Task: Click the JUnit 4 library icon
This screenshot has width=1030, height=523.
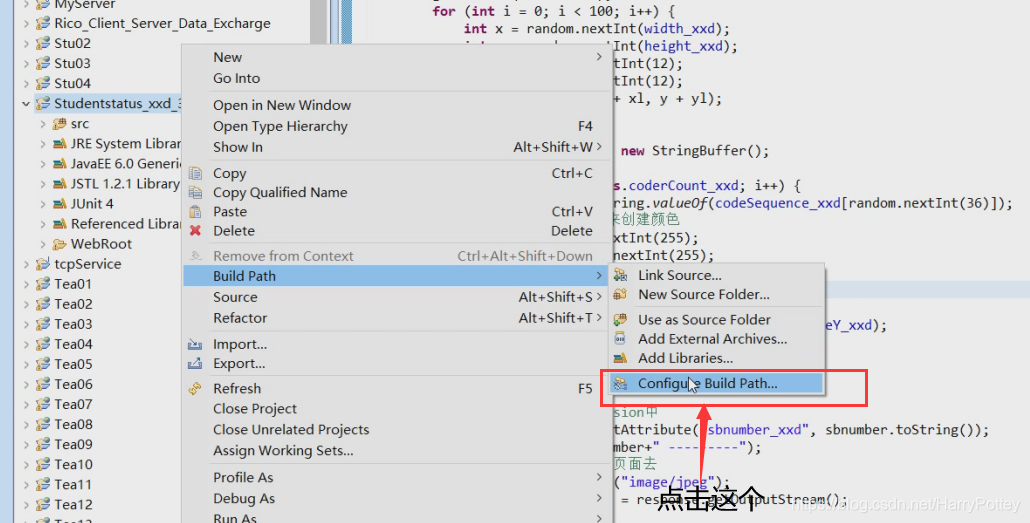Action: (x=60, y=204)
